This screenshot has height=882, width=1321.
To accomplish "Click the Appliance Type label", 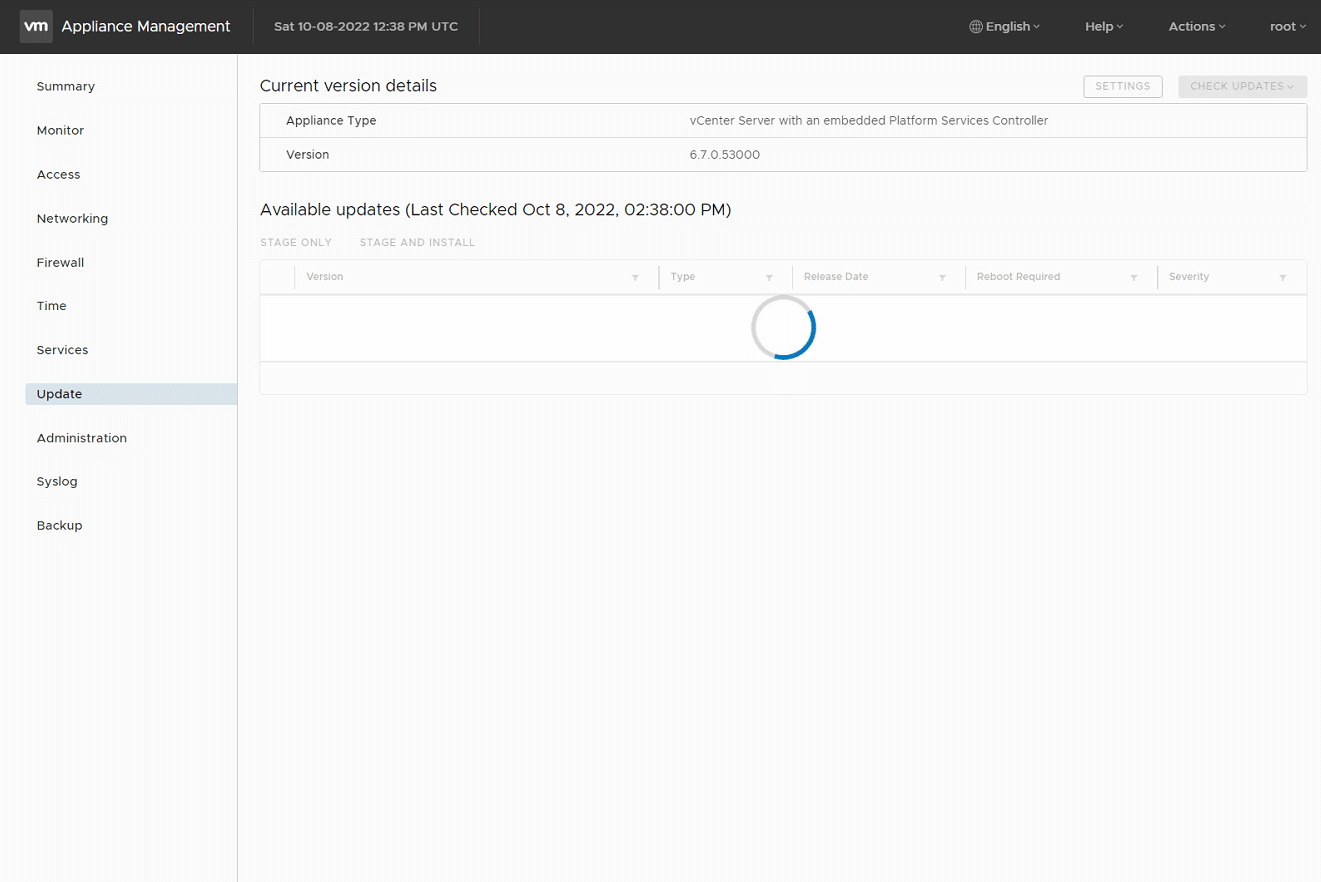I will pyautogui.click(x=331, y=121).
